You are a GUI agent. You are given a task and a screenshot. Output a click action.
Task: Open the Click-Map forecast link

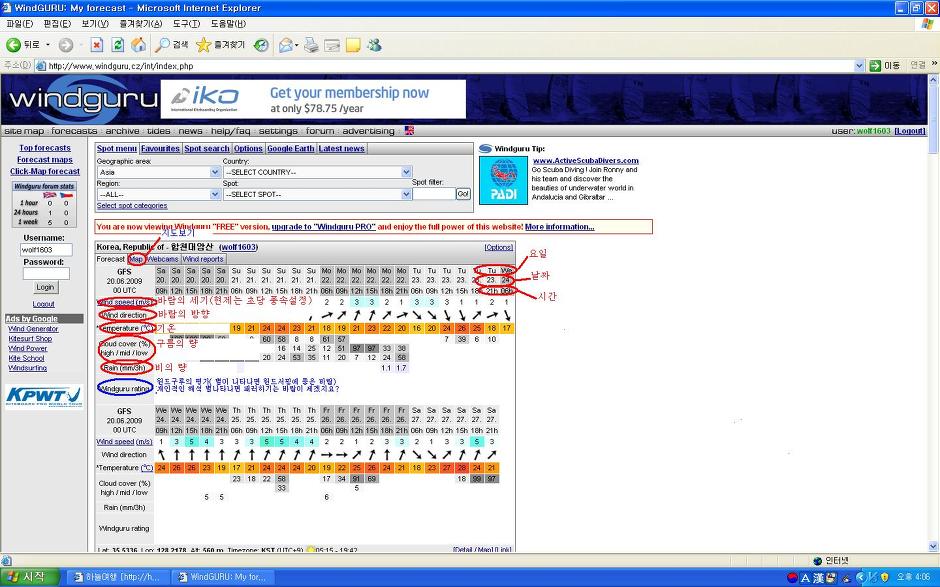pyautogui.click(x=45, y=171)
